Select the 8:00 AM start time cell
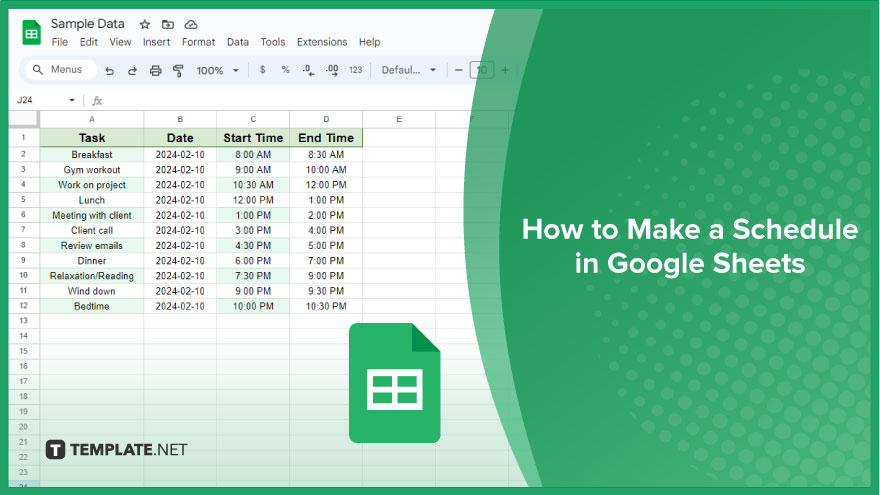The width and height of the screenshot is (880, 495). pos(253,154)
